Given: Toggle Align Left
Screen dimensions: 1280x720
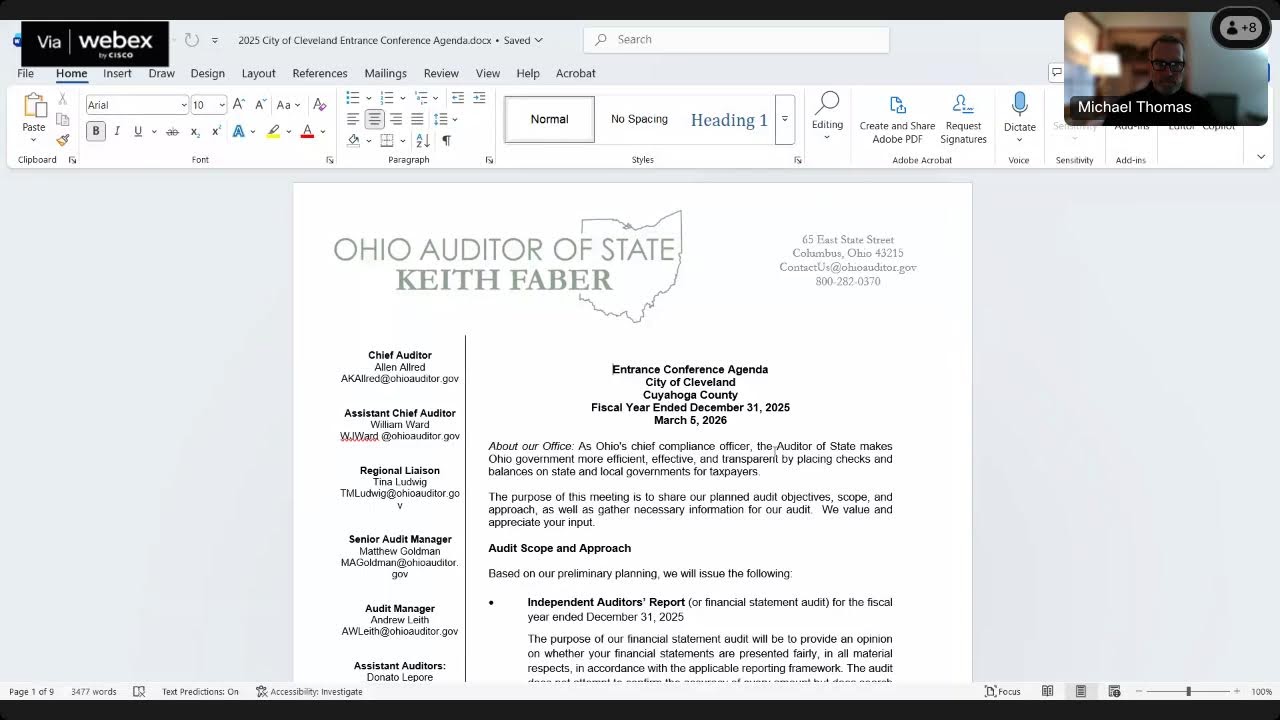Looking at the screenshot, I should coord(353,119).
